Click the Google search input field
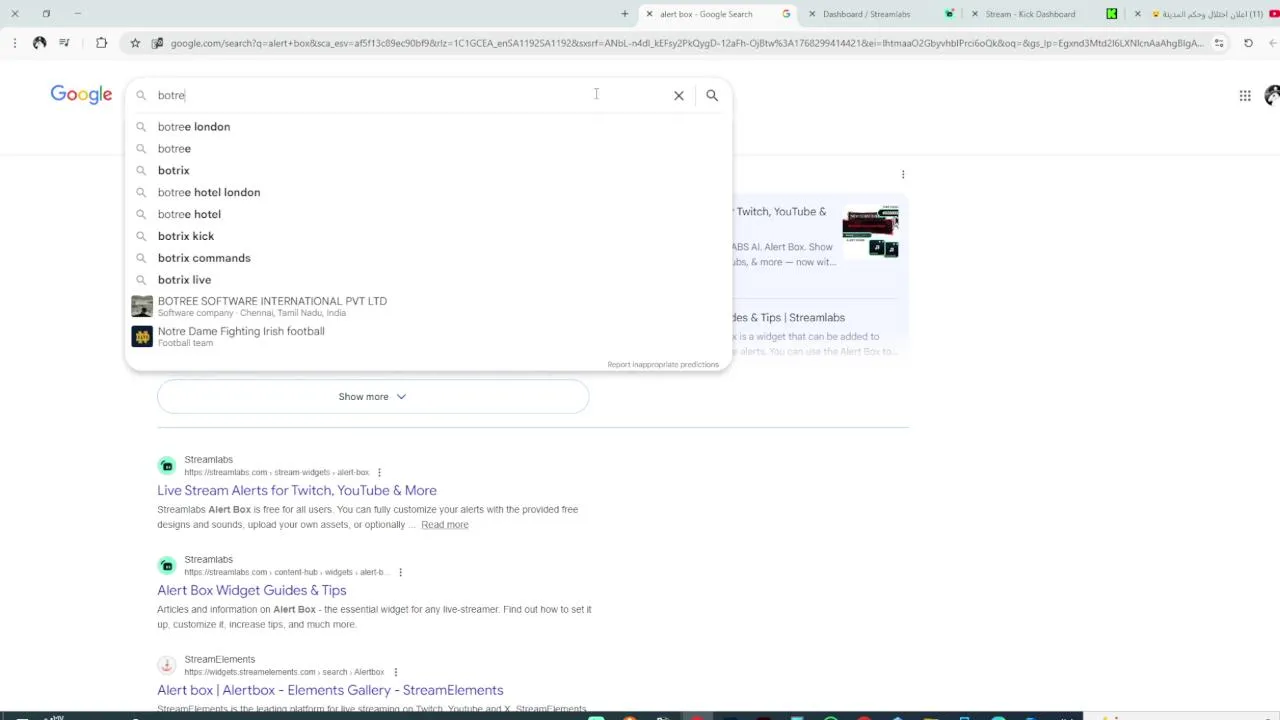Viewport: 1280px width, 720px height. tap(410, 95)
